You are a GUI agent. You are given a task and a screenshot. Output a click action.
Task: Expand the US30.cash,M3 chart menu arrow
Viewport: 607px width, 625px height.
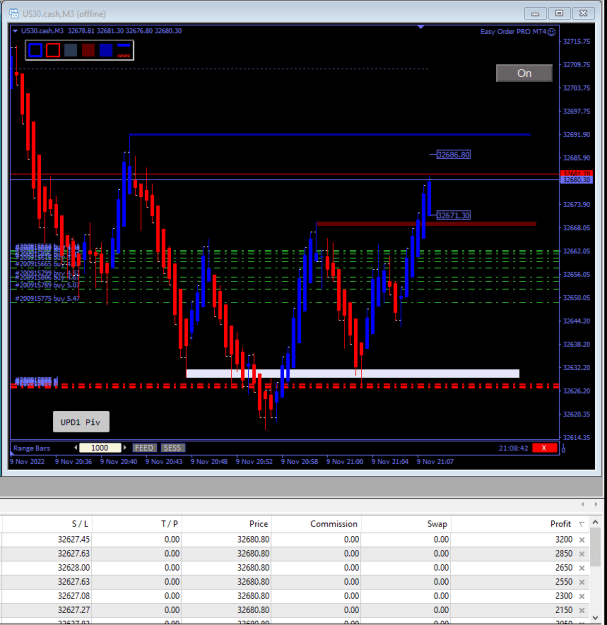pos(15,31)
